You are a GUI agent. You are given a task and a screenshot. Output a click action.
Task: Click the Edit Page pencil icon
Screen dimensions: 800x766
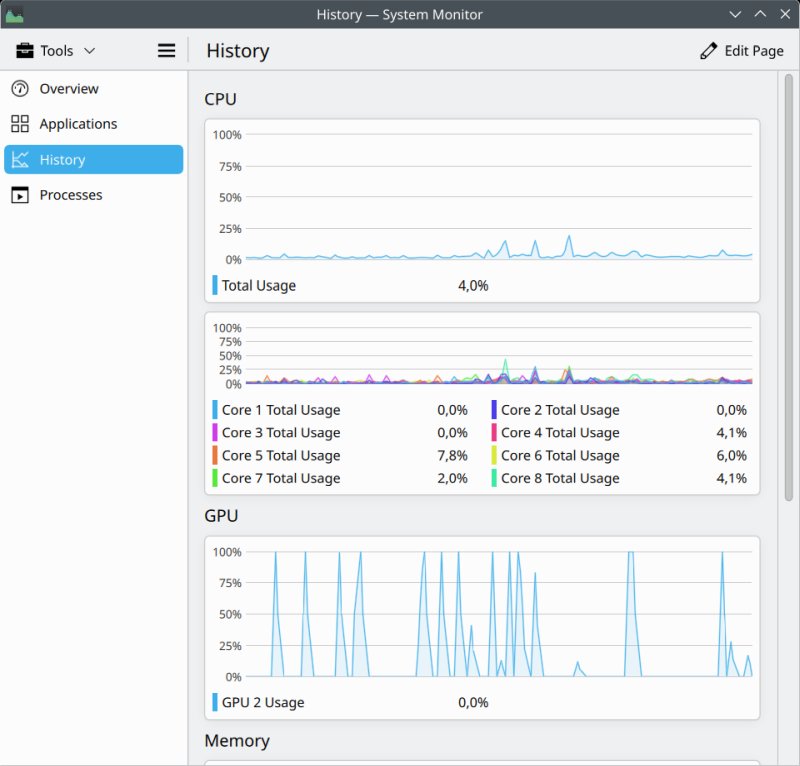click(x=710, y=50)
